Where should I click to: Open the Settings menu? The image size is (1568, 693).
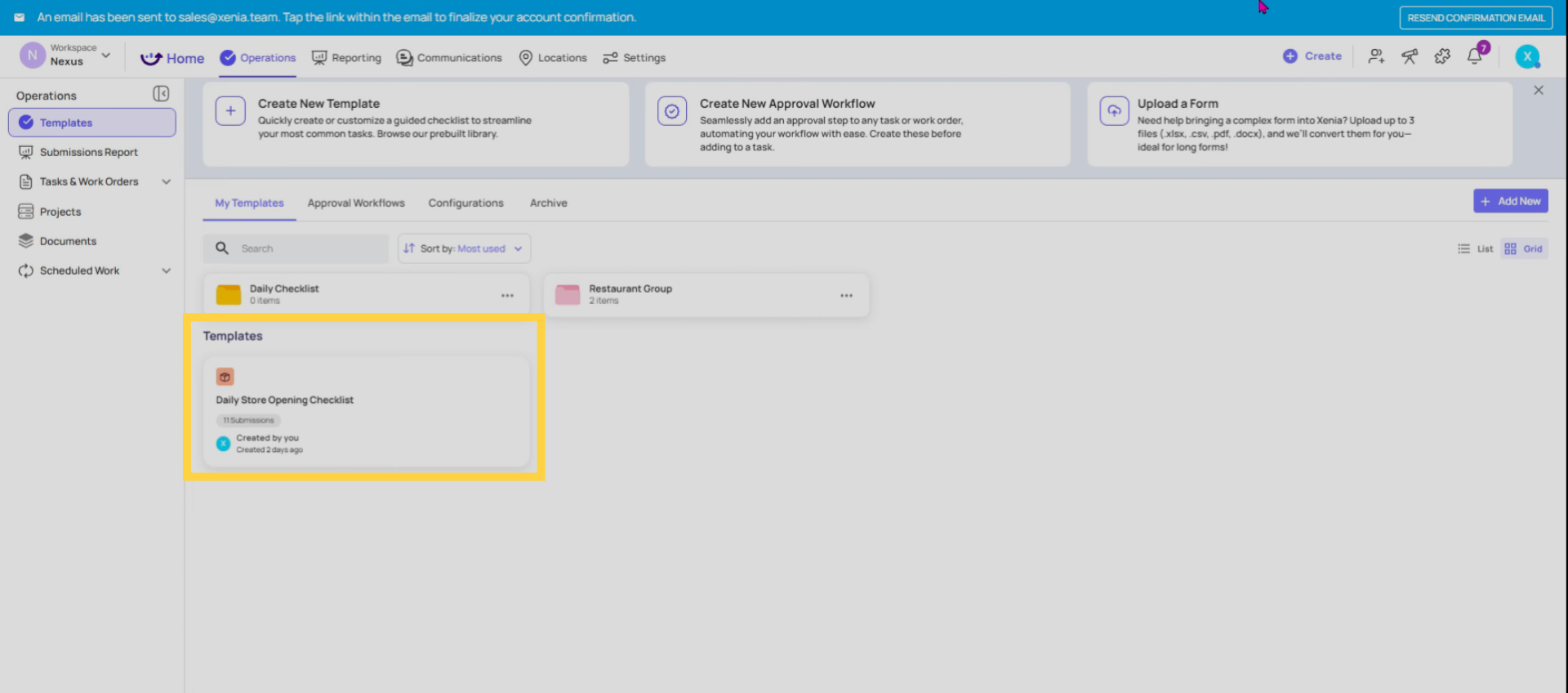tap(634, 58)
